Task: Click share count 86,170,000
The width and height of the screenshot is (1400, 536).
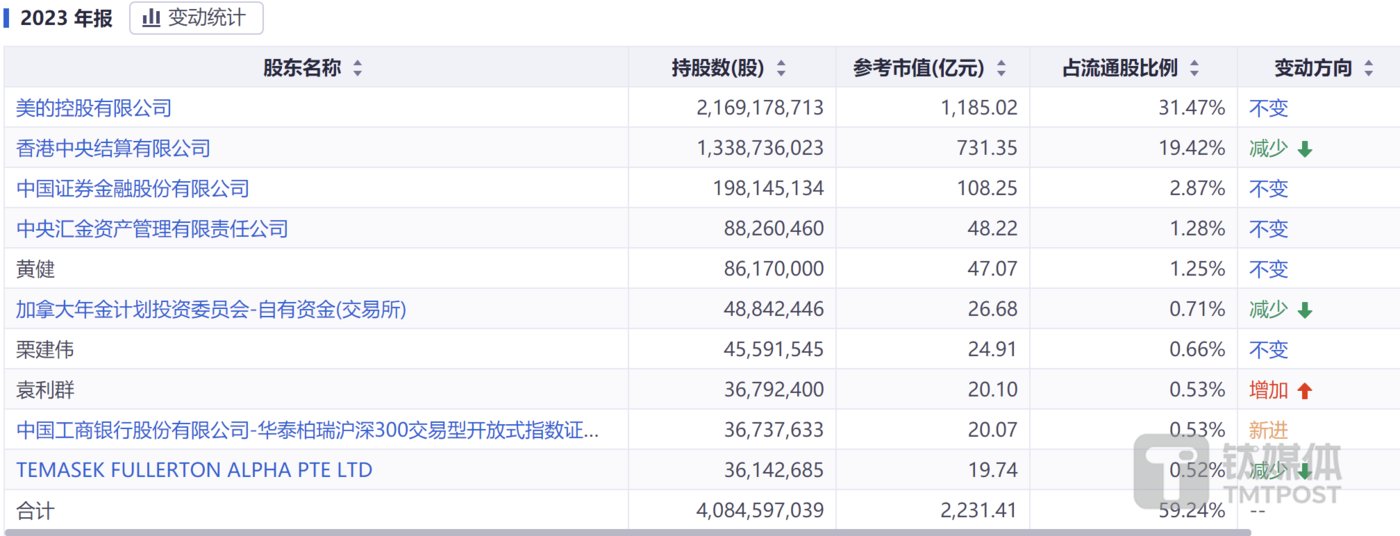Action: click(x=773, y=269)
